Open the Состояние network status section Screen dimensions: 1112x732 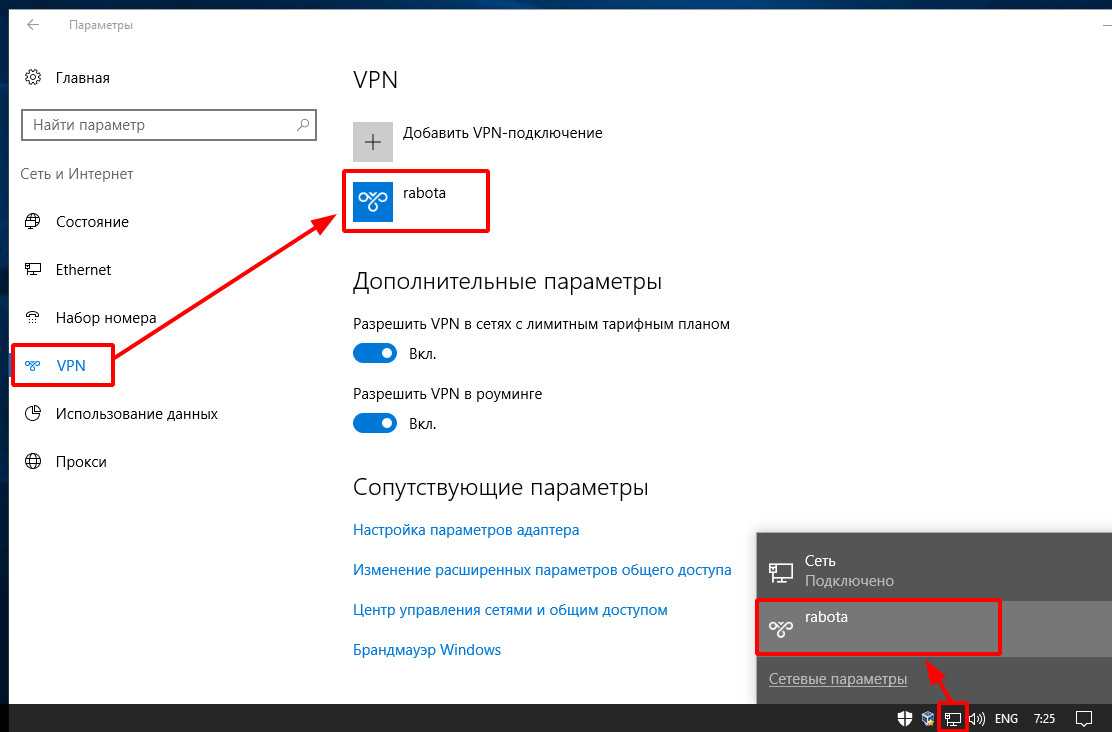point(77,221)
